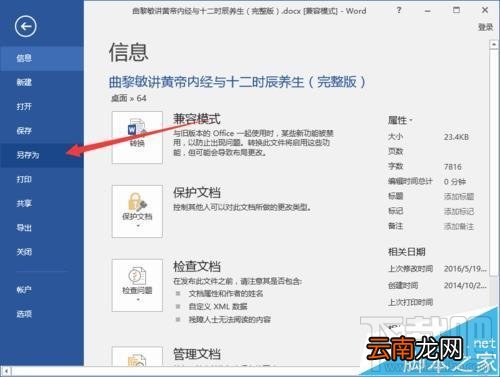Click the document title 曲黎敏讲黄帝内经
This screenshot has height=377, width=500.
click(x=237, y=82)
